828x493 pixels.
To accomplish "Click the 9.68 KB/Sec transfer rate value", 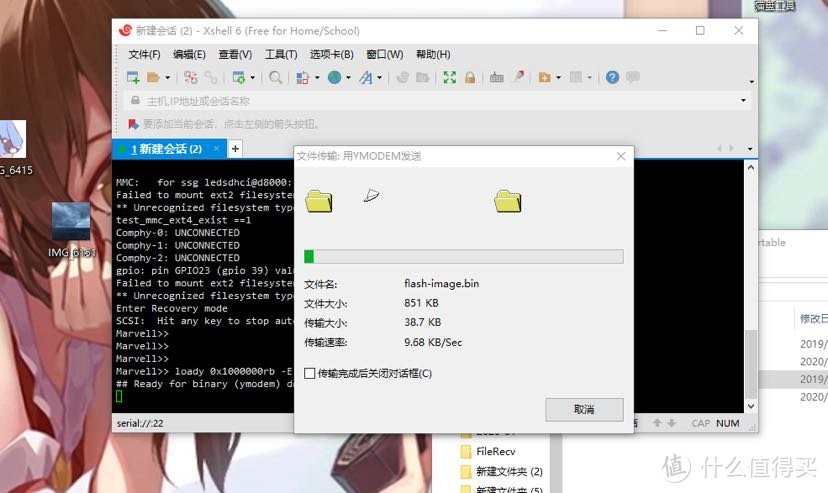I will [433, 342].
